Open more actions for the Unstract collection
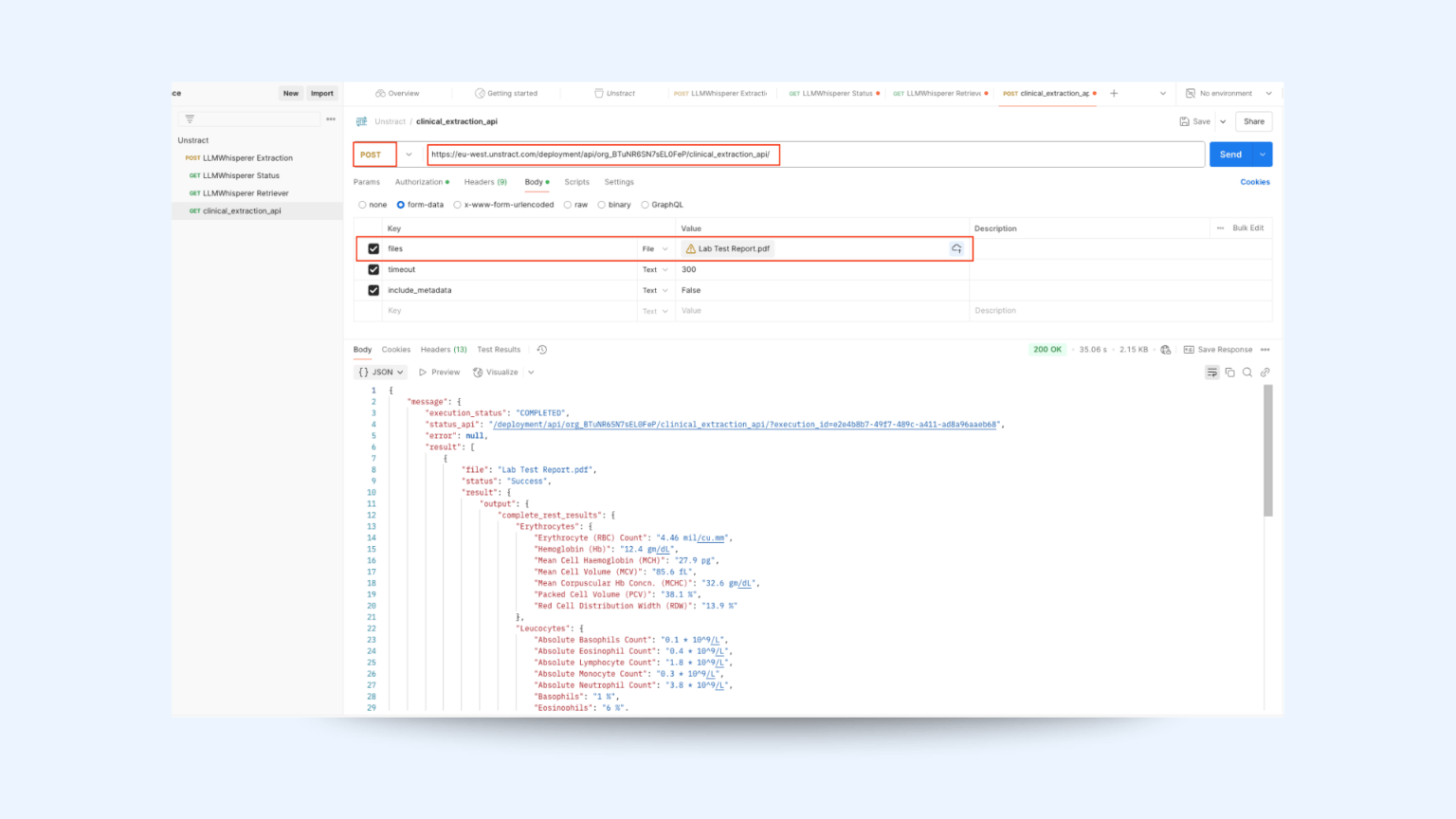 click(x=331, y=118)
